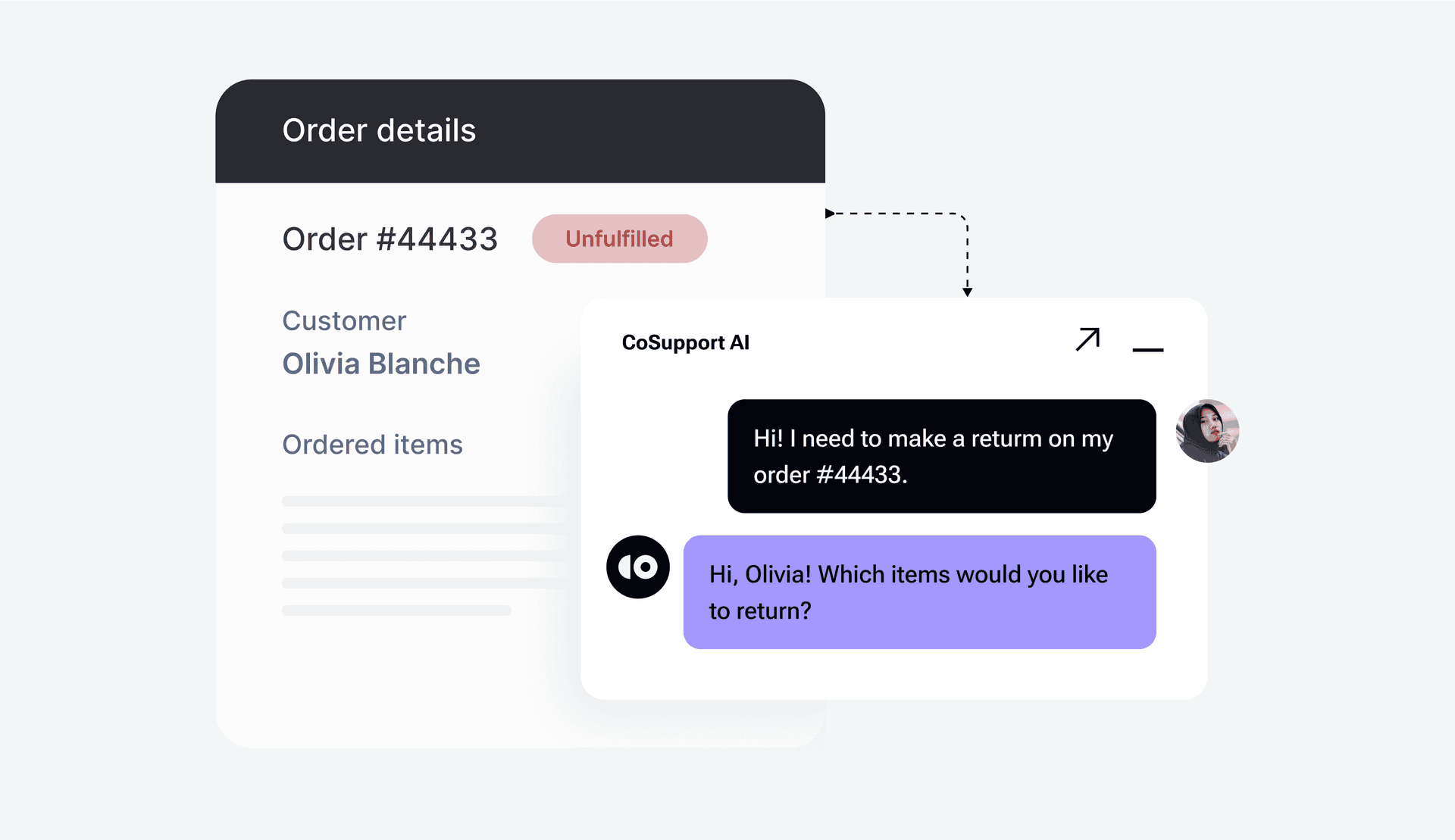
Task: Click the CoSupport AI bot avatar
Action: click(x=637, y=567)
